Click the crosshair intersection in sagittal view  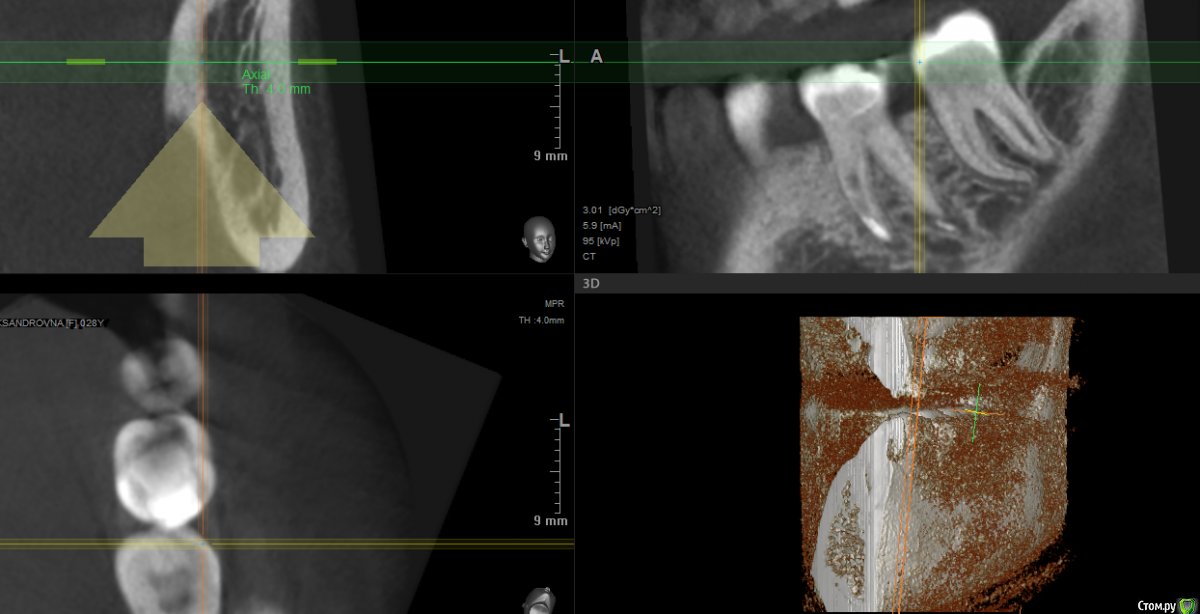(920, 62)
